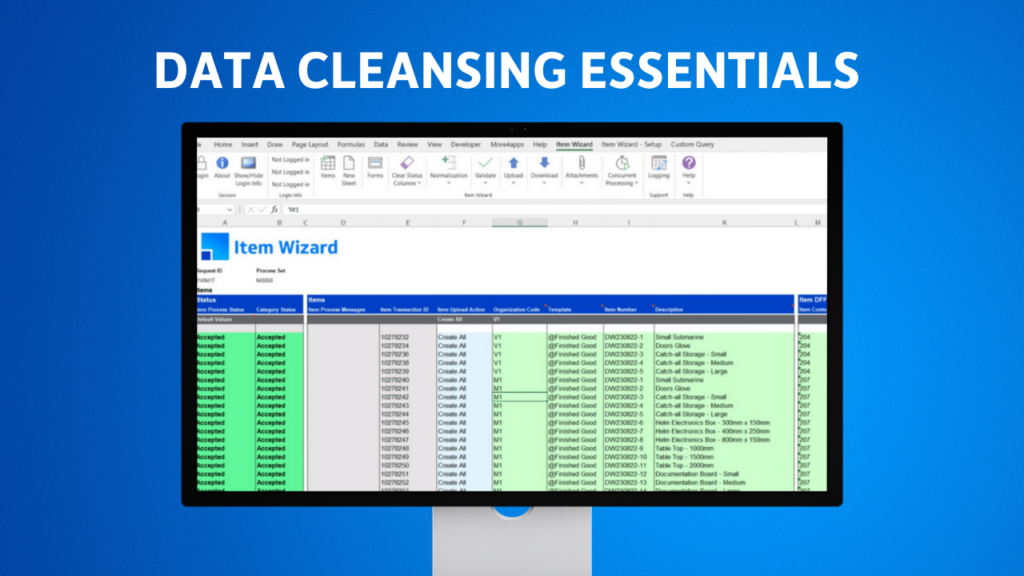This screenshot has height=576, width=1024.
Task: Select the Item Wizard tab
Action: point(574,144)
